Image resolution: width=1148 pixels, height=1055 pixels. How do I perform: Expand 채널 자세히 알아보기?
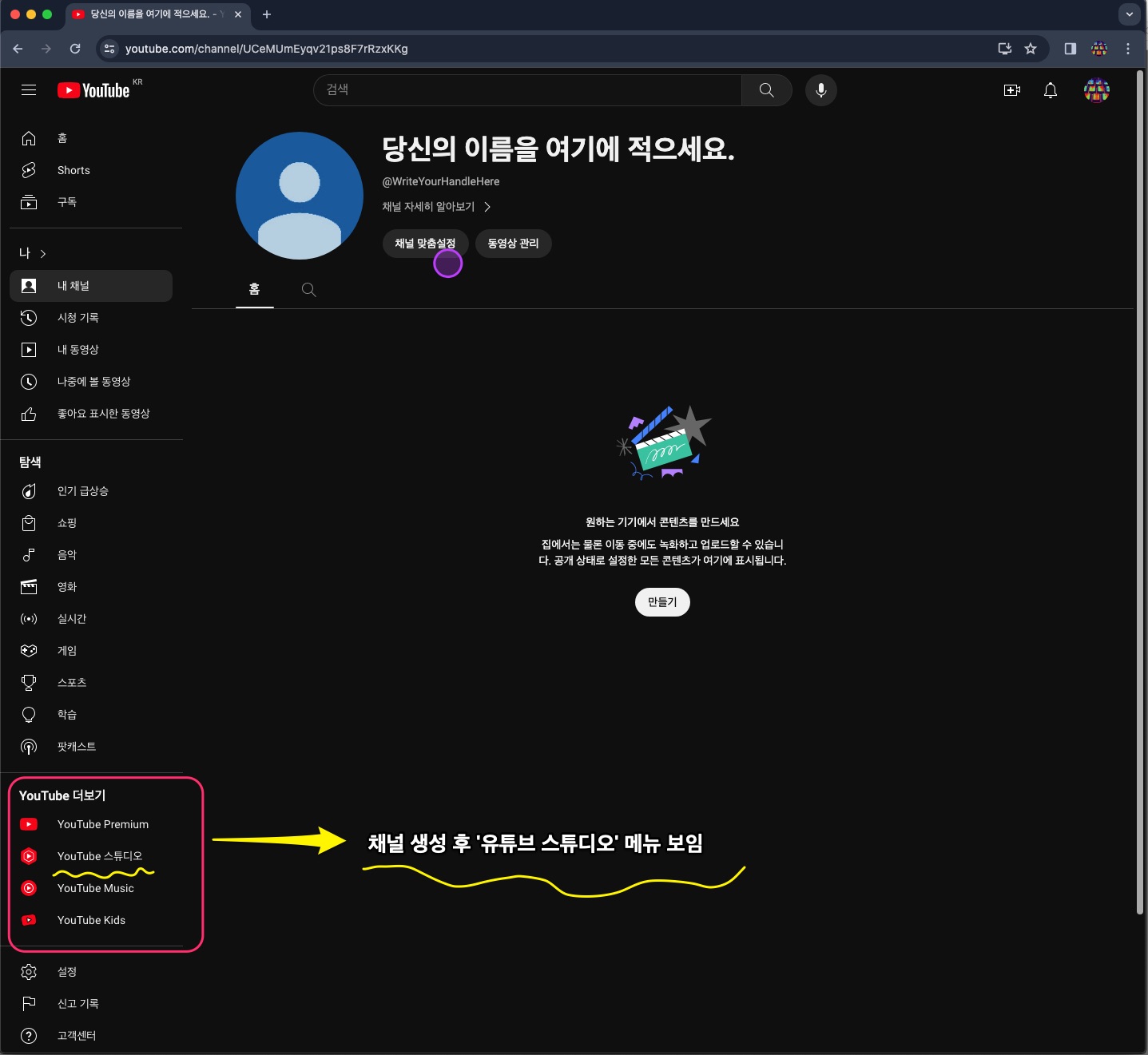point(436,207)
